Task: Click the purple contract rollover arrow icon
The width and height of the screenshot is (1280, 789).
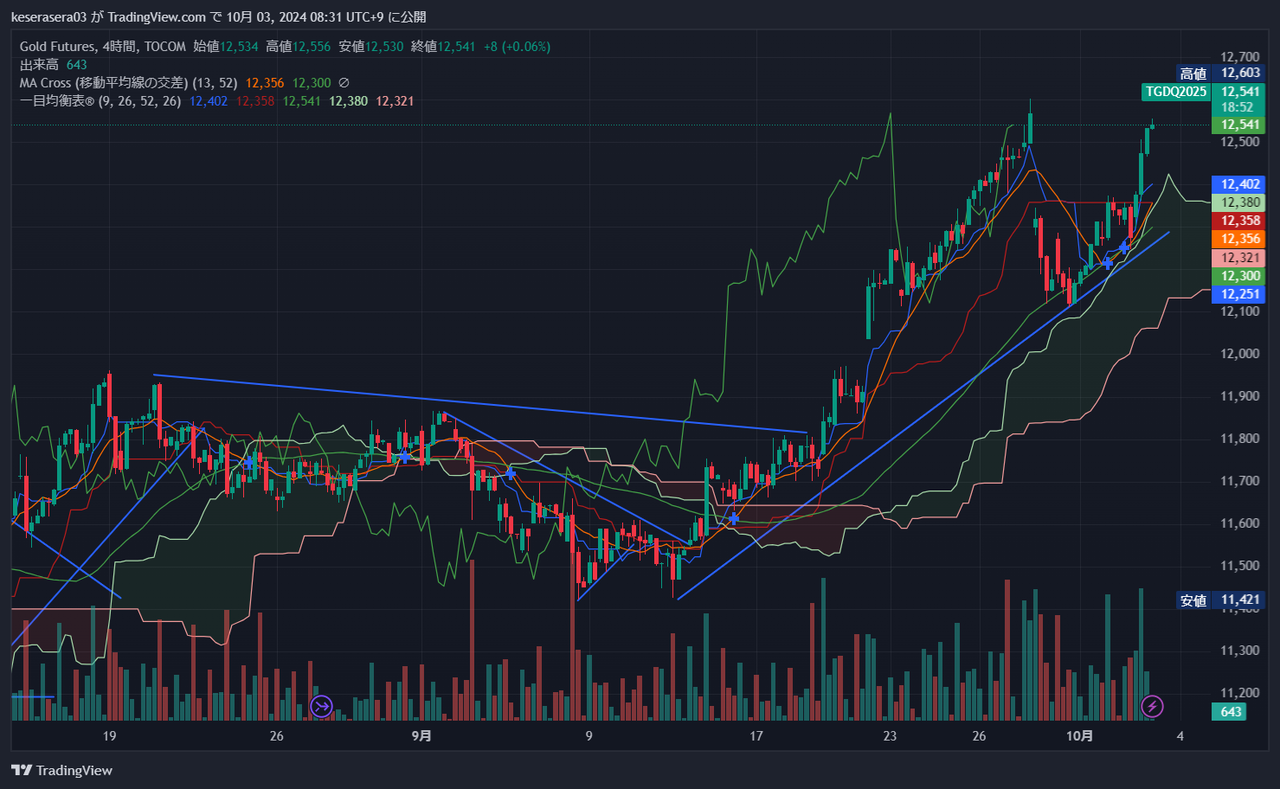Action: 321,707
